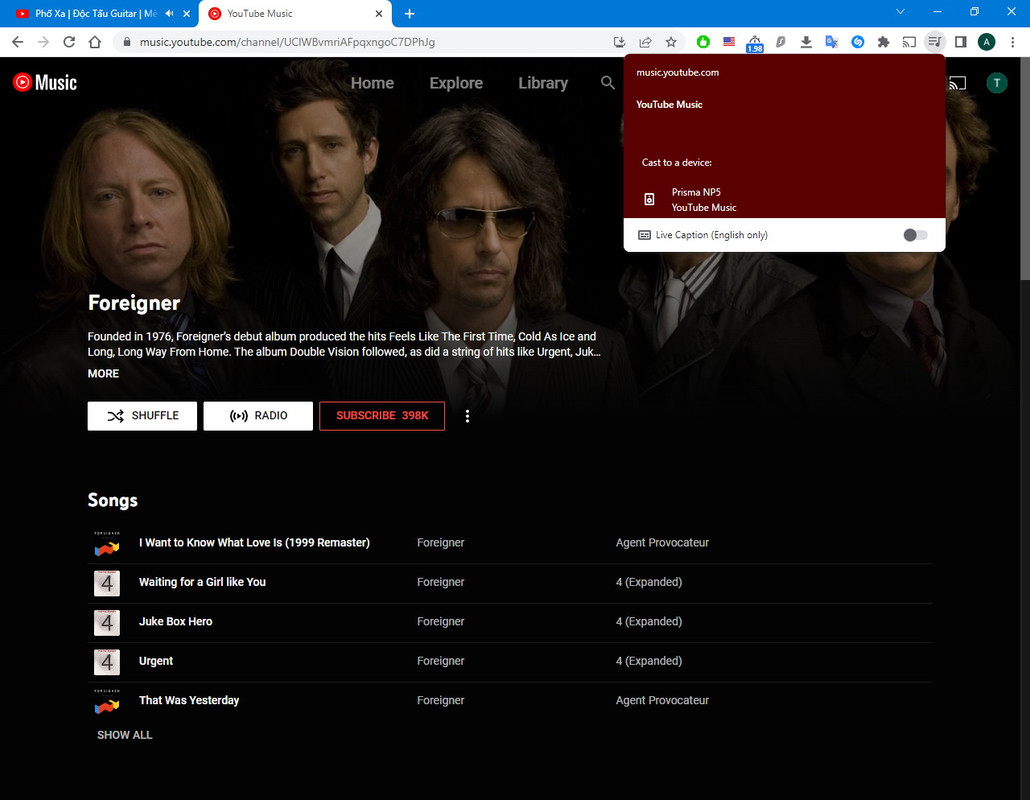This screenshot has width=1030, height=800.
Task: Open the gray feather extension icon
Action: [x=780, y=42]
